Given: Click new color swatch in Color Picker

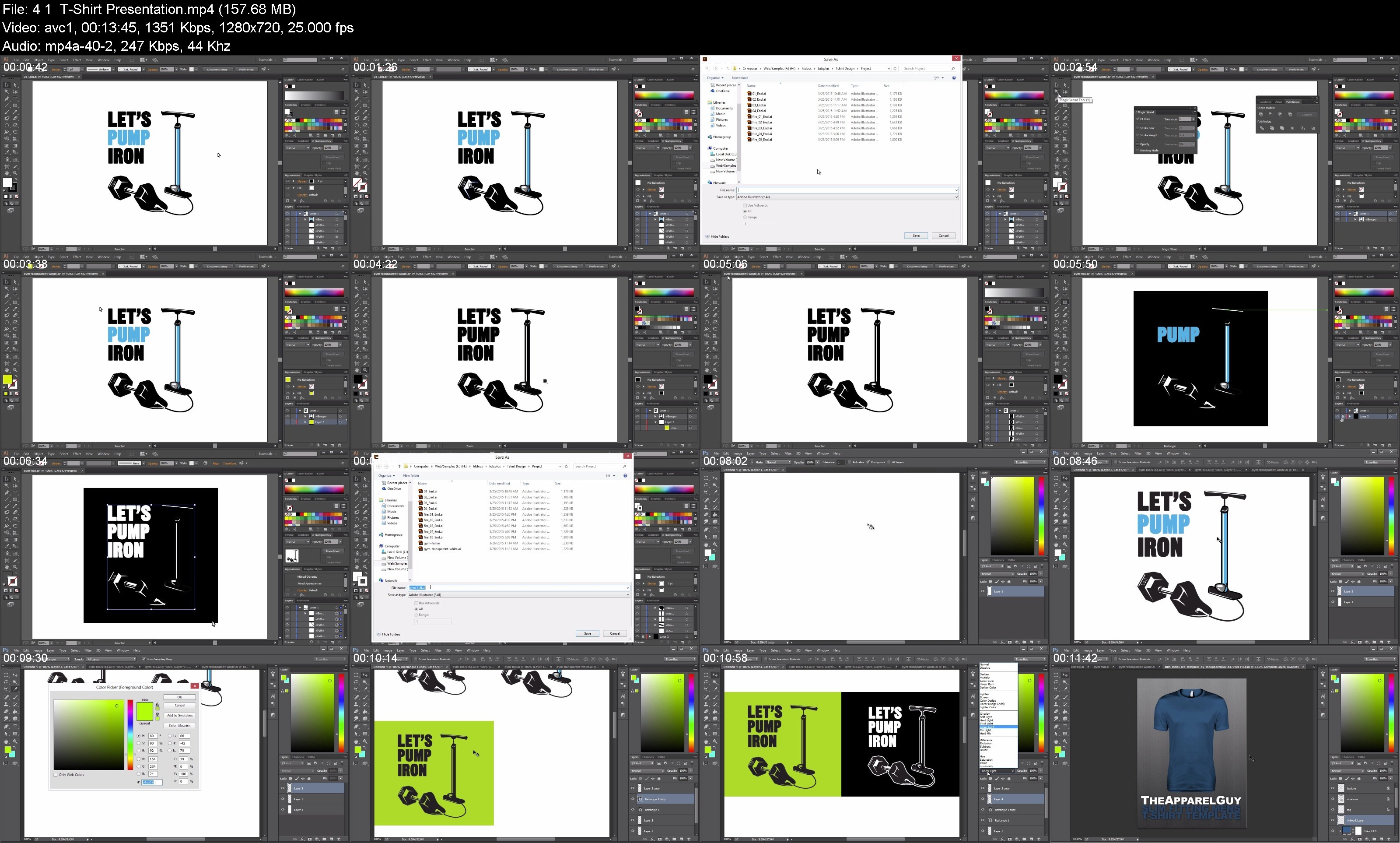Looking at the screenshot, I should [x=145, y=707].
